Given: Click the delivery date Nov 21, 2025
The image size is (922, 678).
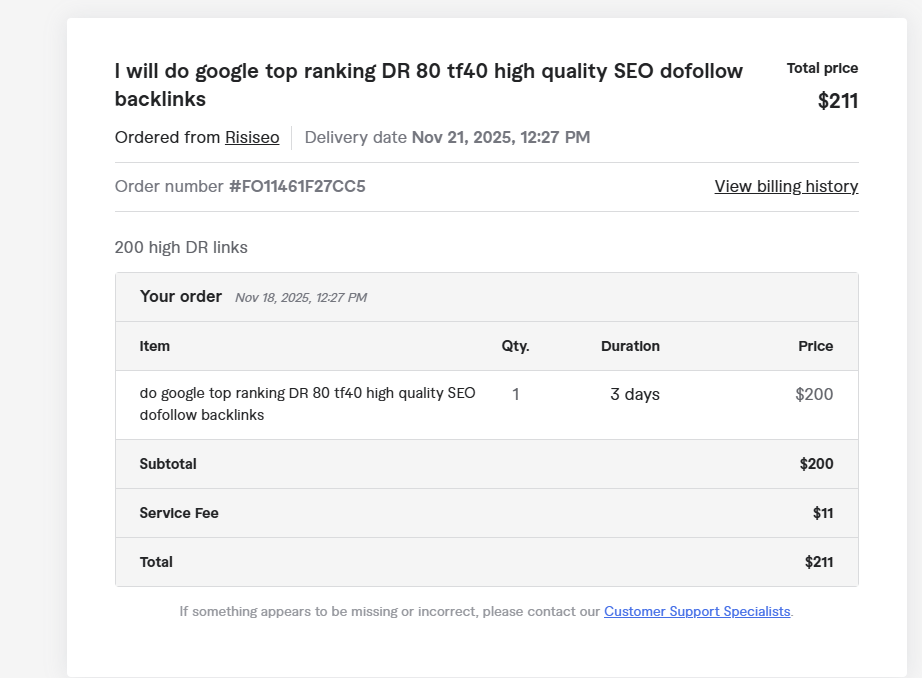Looking at the screenshot, I should pyautogui.click(x=500, y=138).
